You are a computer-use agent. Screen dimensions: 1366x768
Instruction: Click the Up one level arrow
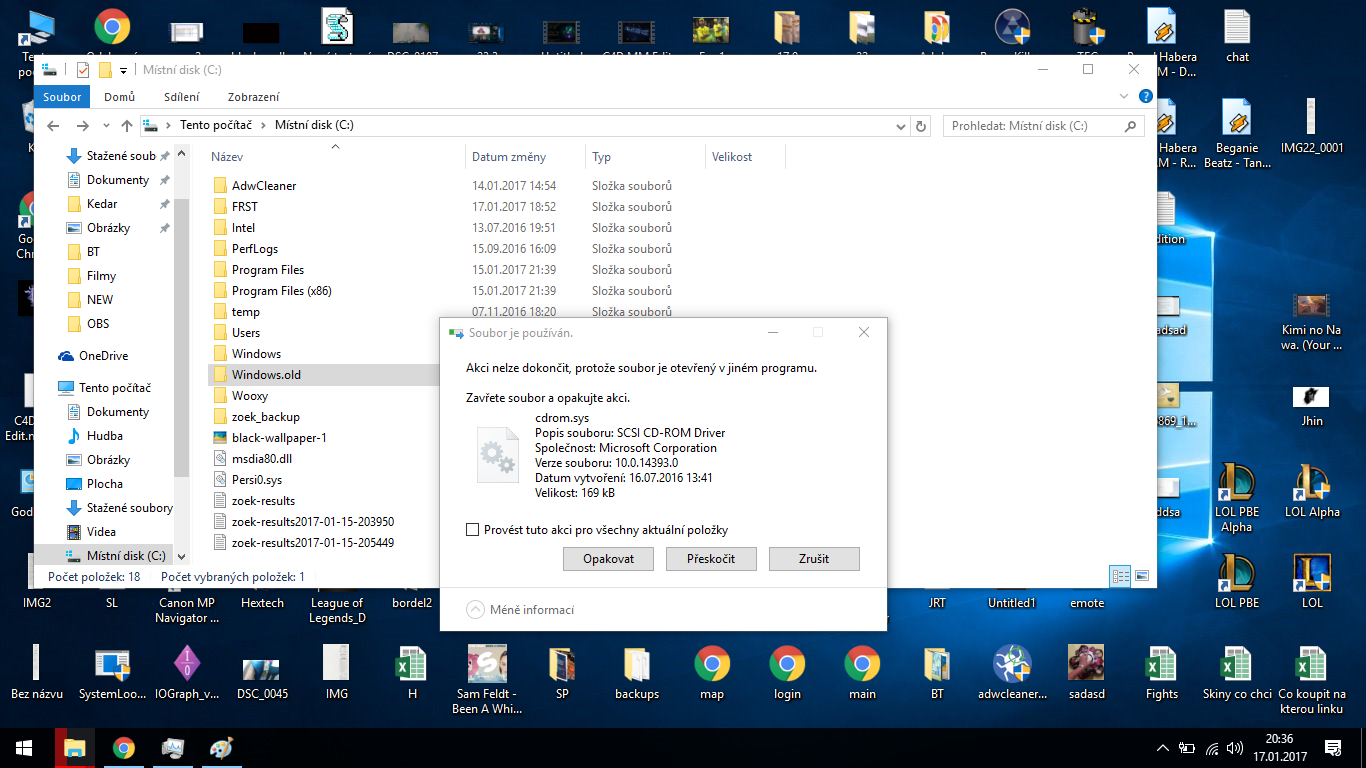pos(127,126)
